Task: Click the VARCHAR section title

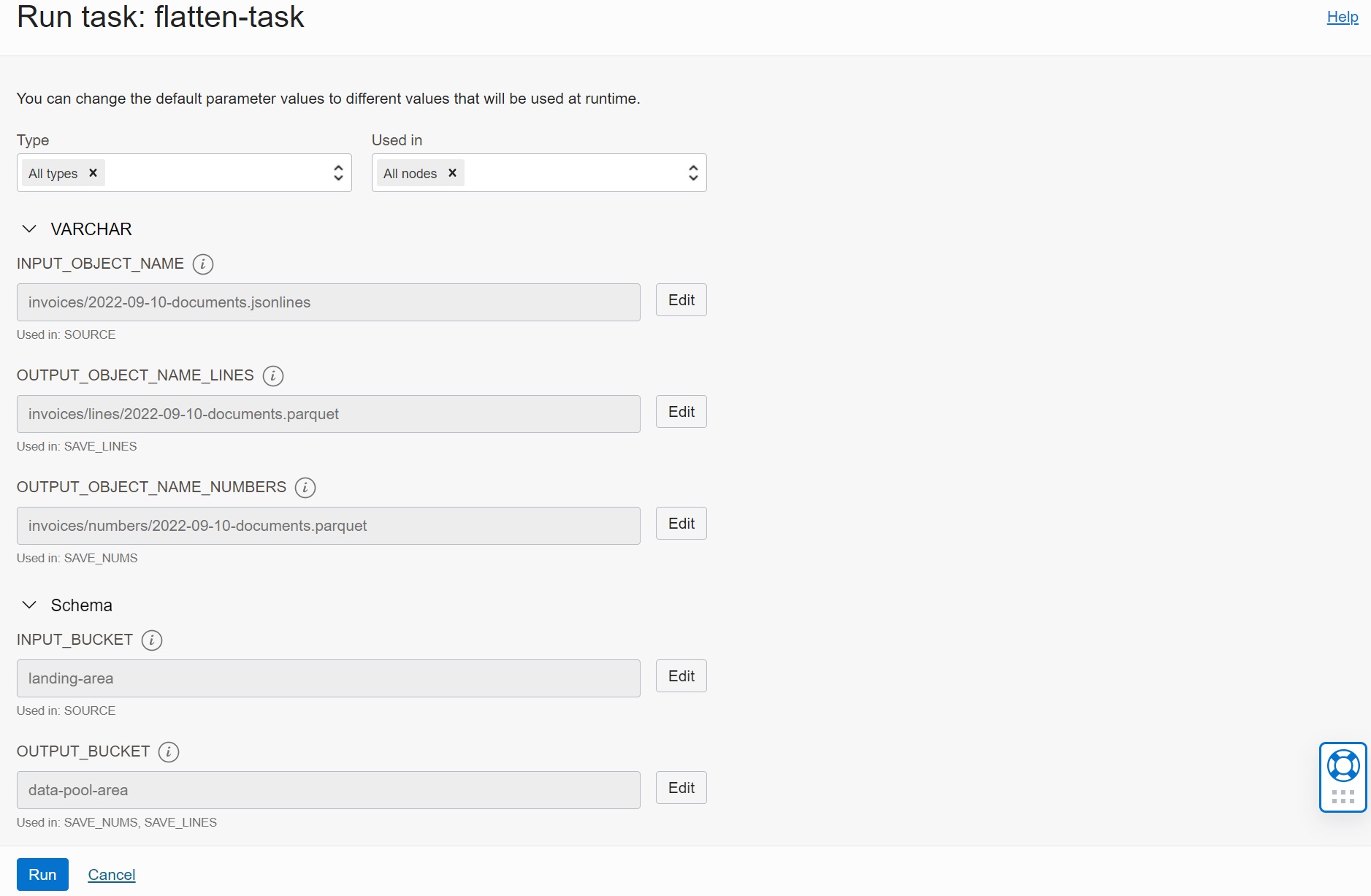Action: click(x=91, y=229)
